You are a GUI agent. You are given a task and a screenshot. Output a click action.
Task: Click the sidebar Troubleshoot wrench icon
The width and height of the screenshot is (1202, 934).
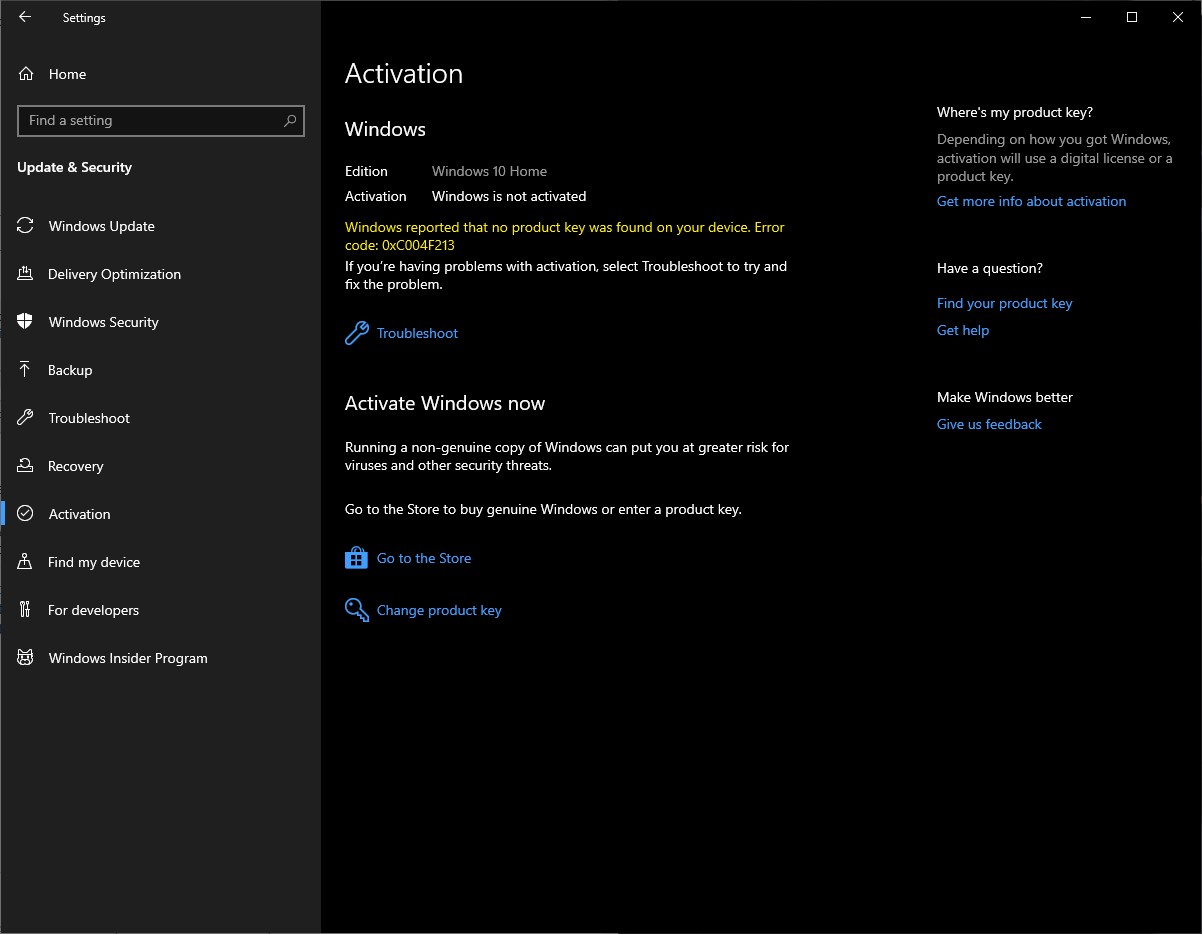pos(26,418)
